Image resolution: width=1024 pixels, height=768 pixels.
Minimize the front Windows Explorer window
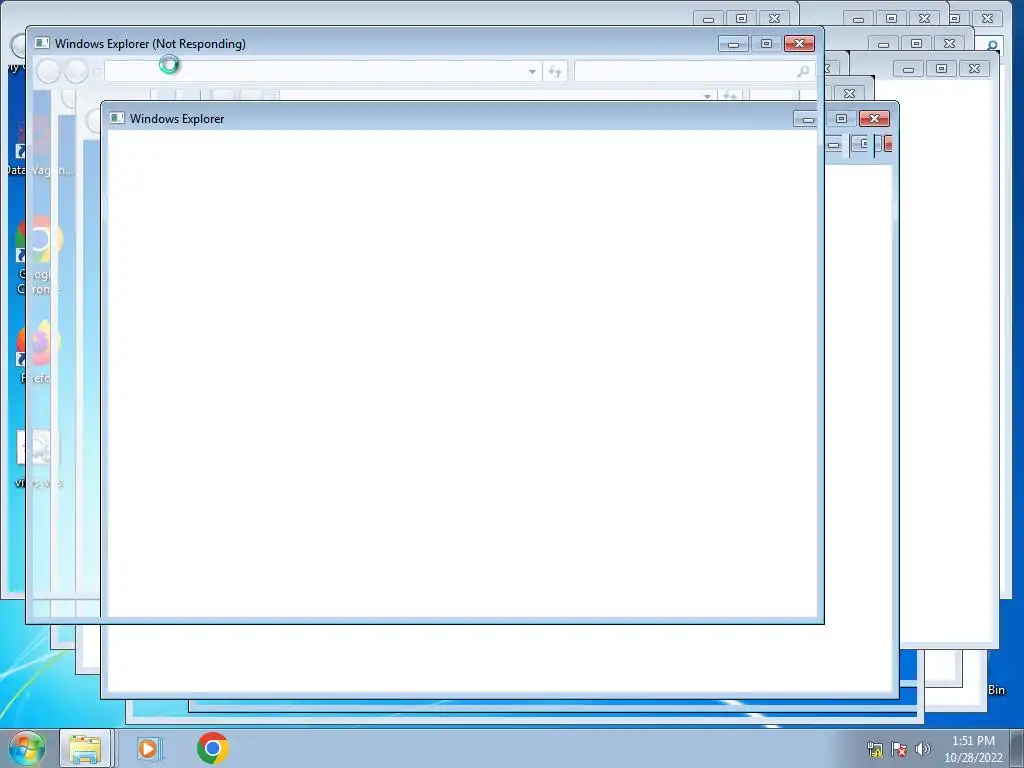pyautogui.click(x=808, y=119)
